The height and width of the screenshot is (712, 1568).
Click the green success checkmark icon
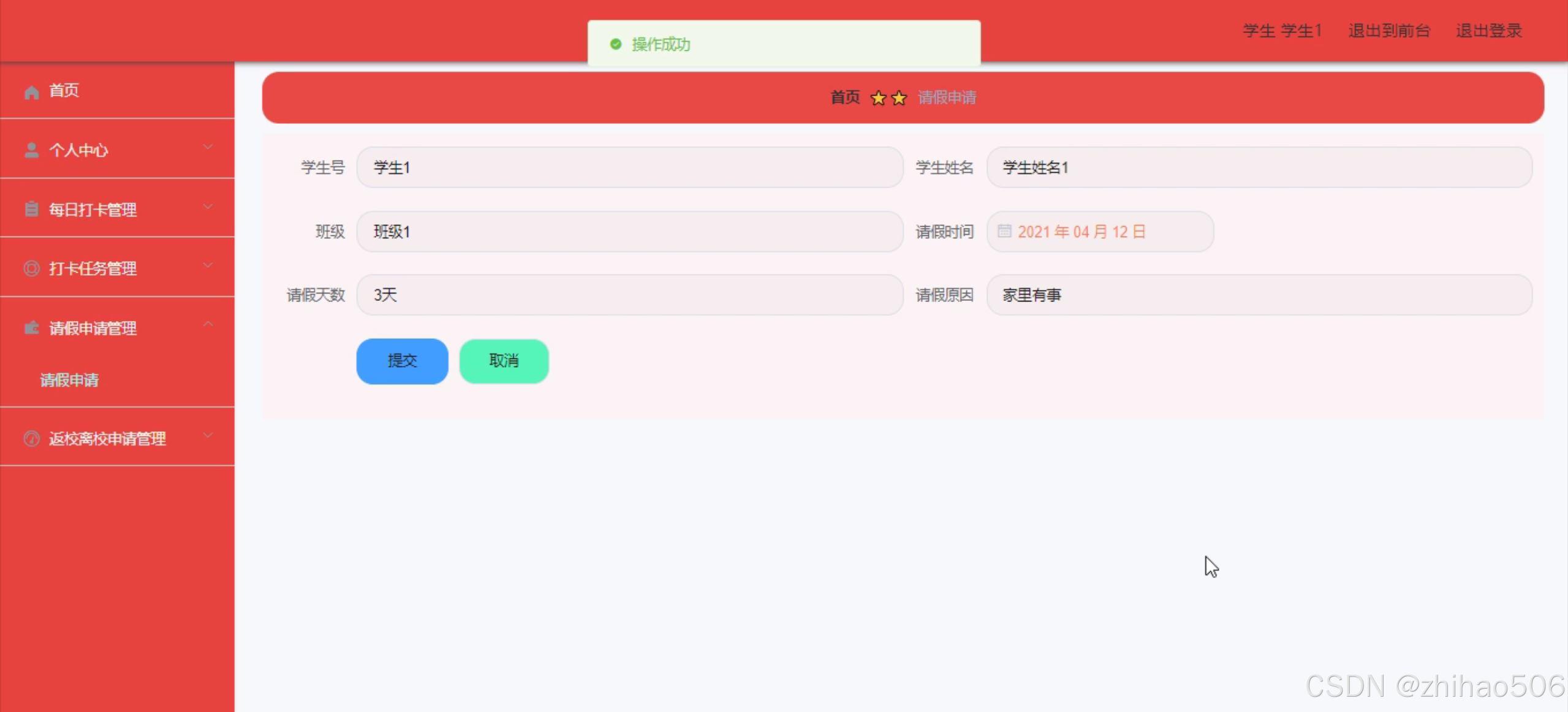pos(616,44)
